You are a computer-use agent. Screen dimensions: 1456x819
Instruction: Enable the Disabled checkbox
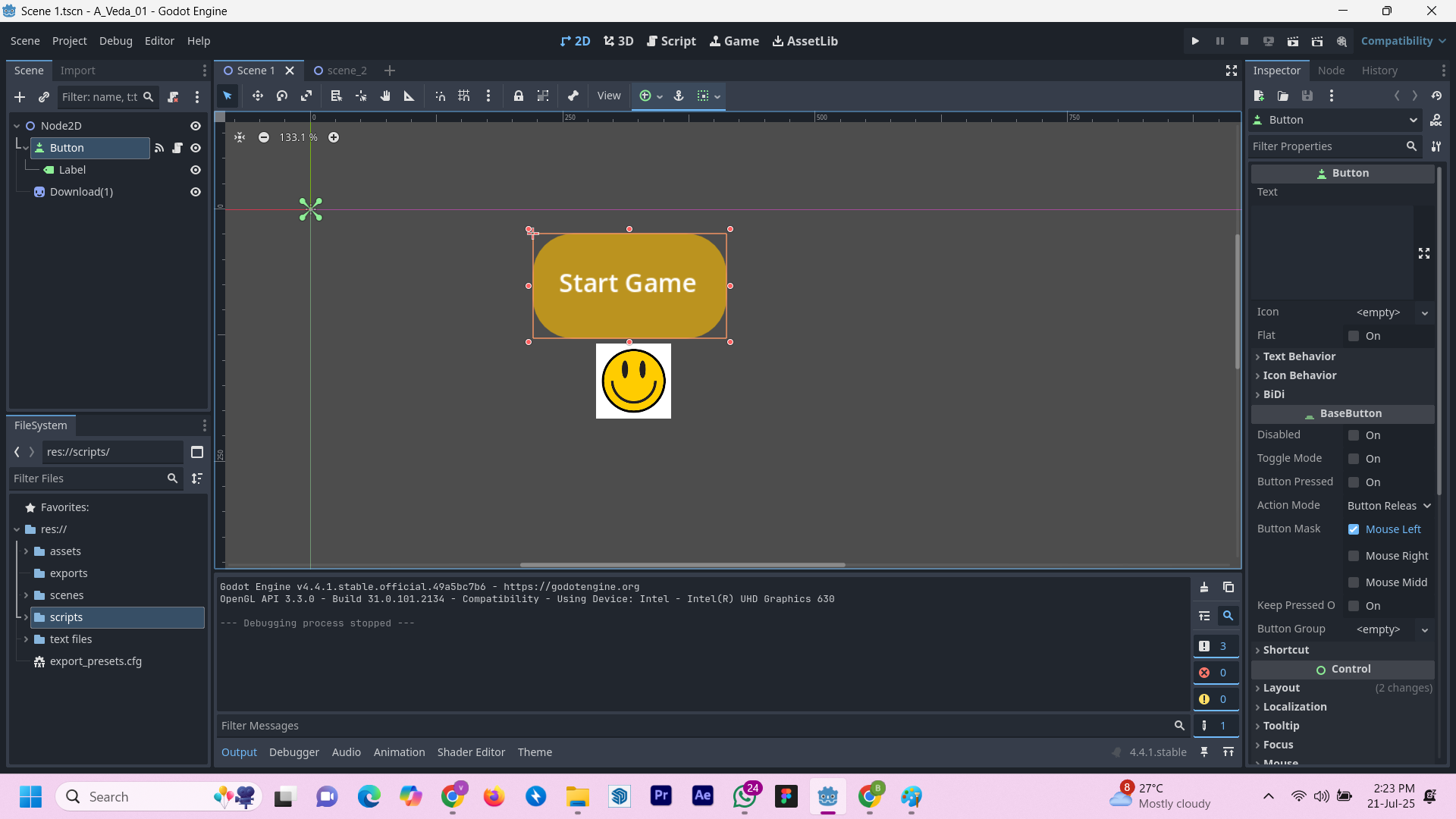click(1354, 435)
